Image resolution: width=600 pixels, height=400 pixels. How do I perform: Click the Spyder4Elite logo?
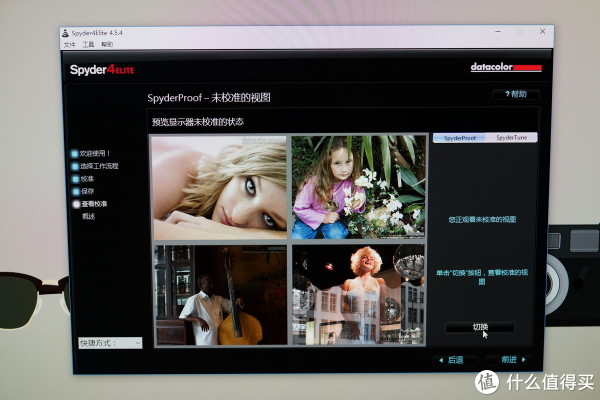[x=102, y=70]
